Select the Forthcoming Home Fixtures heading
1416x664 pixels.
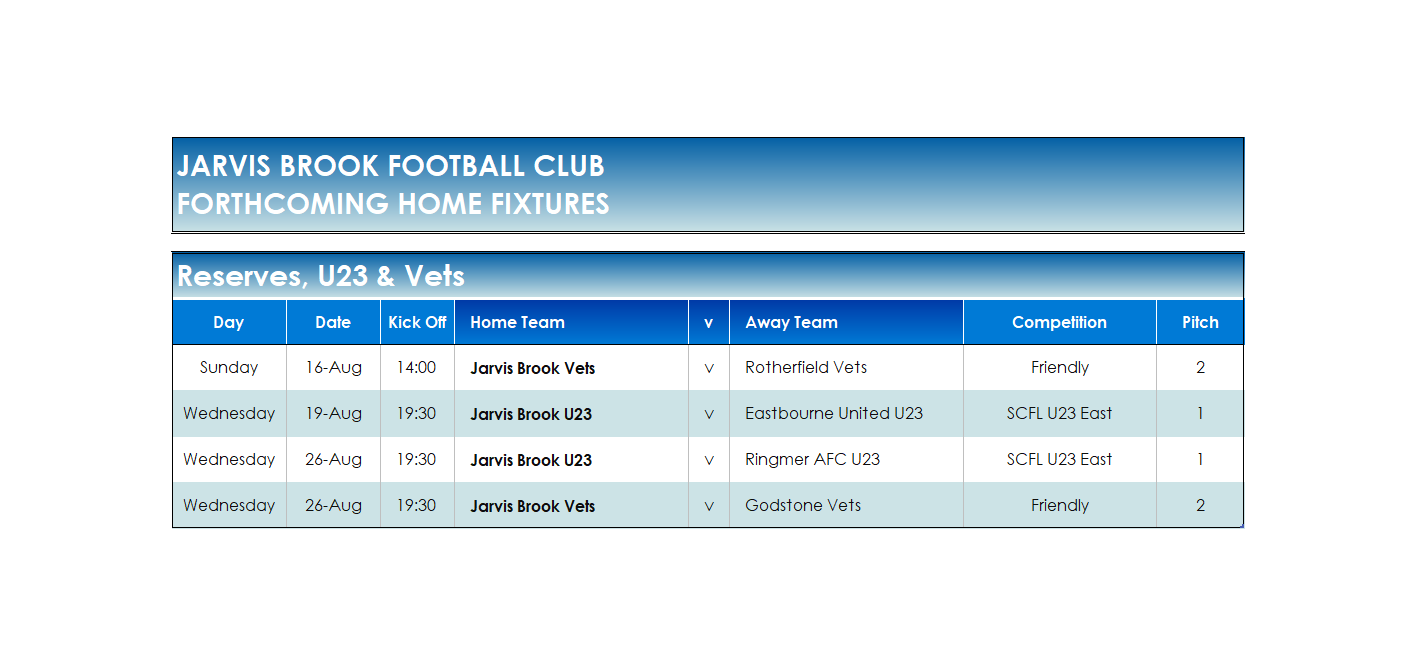pyautogui.click(x=393, y=204)
